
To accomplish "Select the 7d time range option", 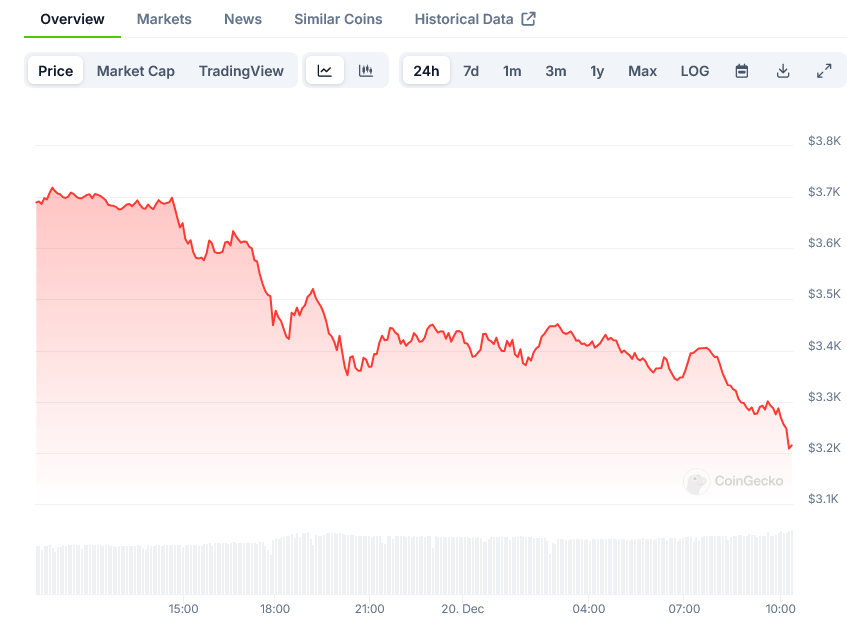I will (x=470, y=70).
